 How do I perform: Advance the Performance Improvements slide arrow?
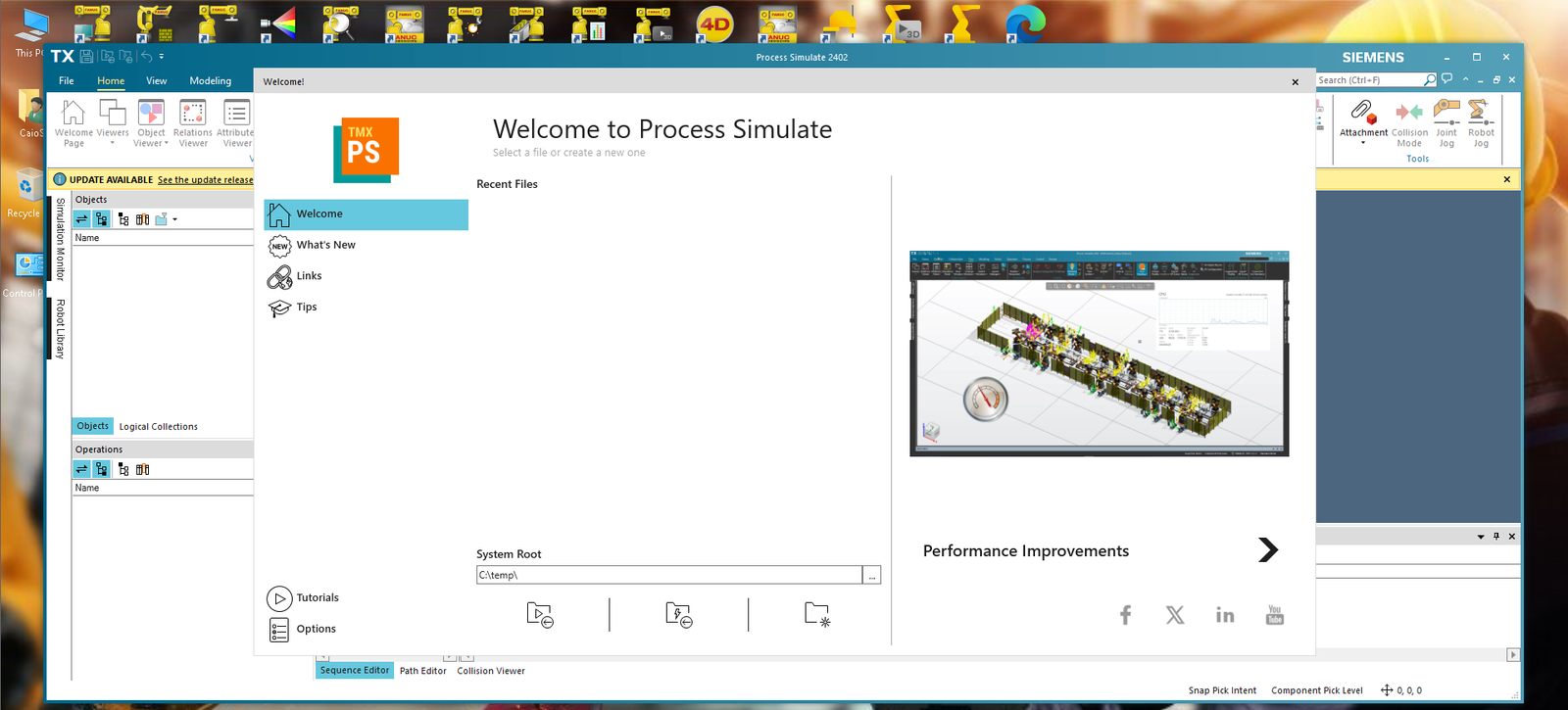[x=1268, y=550]
